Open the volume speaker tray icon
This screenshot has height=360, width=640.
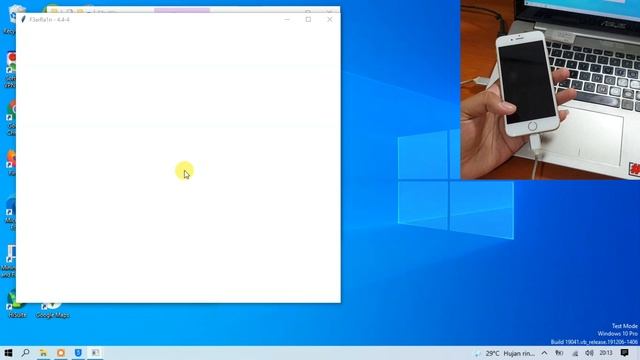pyautogui.click(x=589, y=353)
